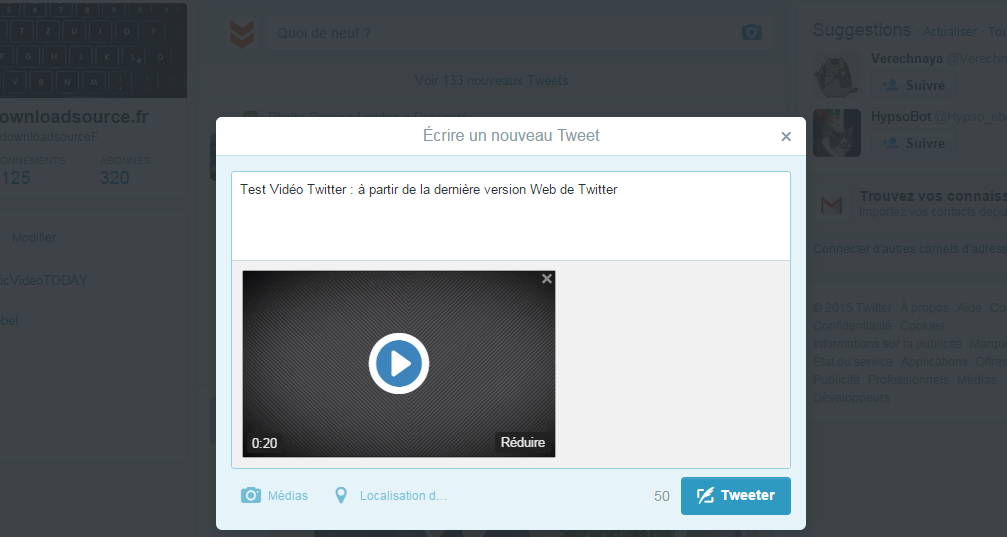Click the Suggestions heading
This screenshot has width=1007, height=537.
862,30
